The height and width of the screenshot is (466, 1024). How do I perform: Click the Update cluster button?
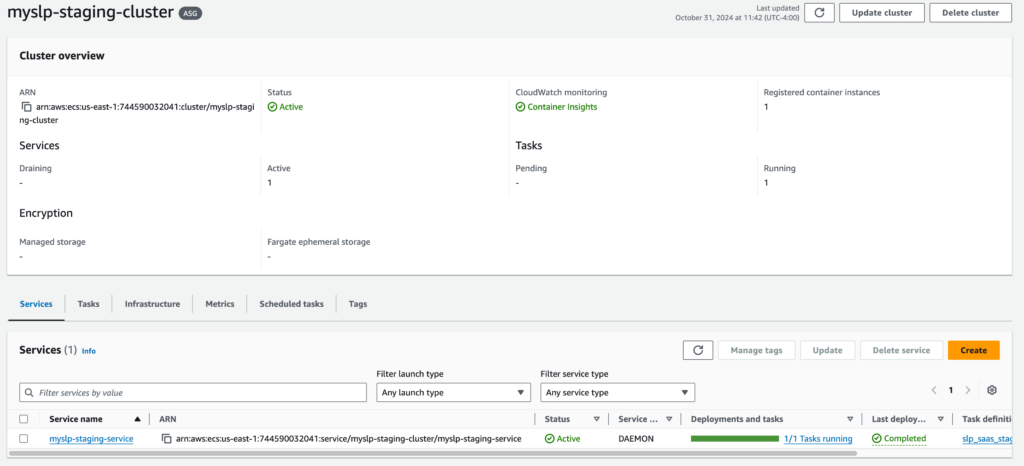(x=882, y=13)
